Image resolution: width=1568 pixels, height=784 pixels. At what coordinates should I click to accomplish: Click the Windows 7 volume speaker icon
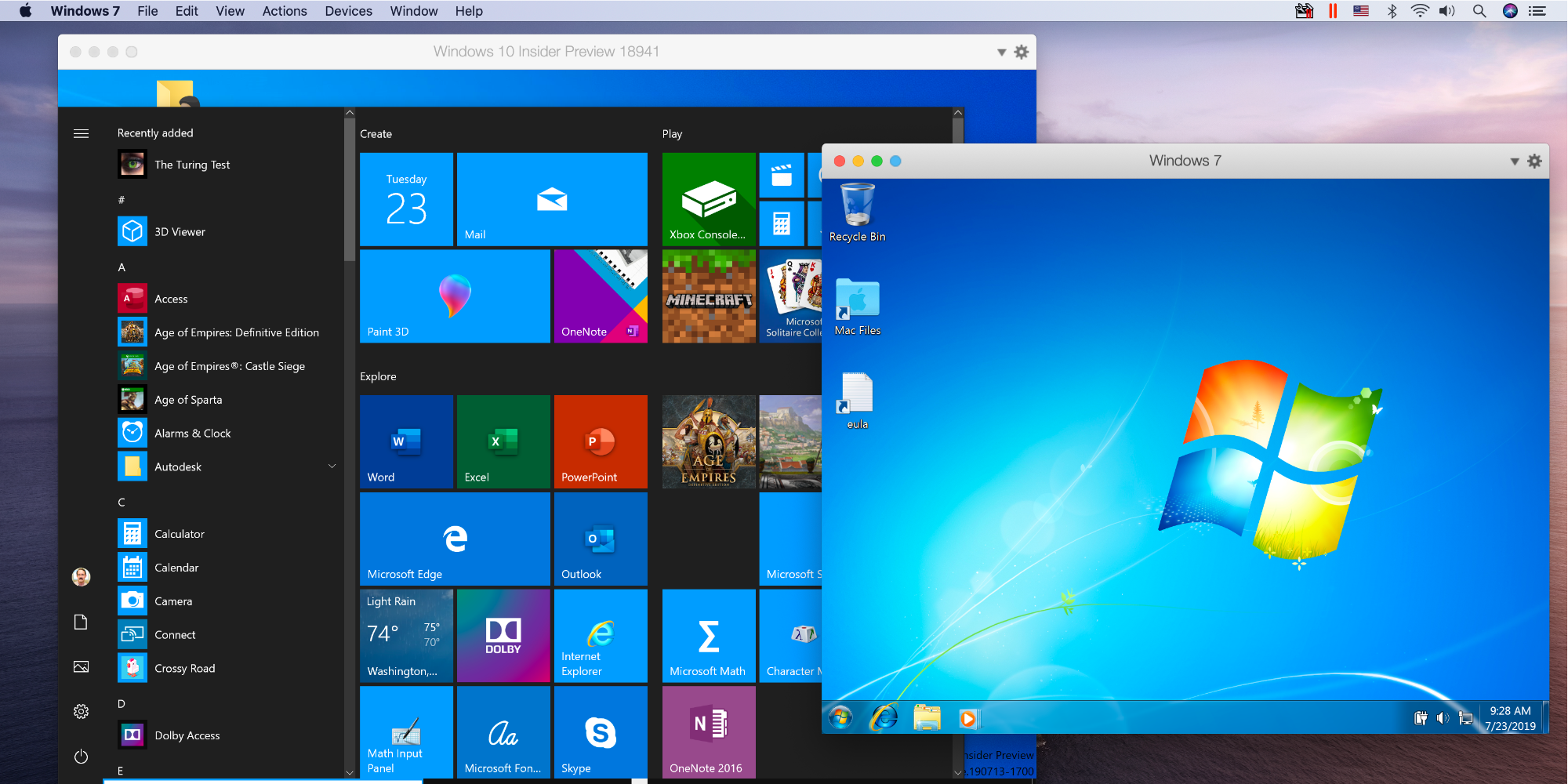pyautogui.click(x=1443, y=718)
